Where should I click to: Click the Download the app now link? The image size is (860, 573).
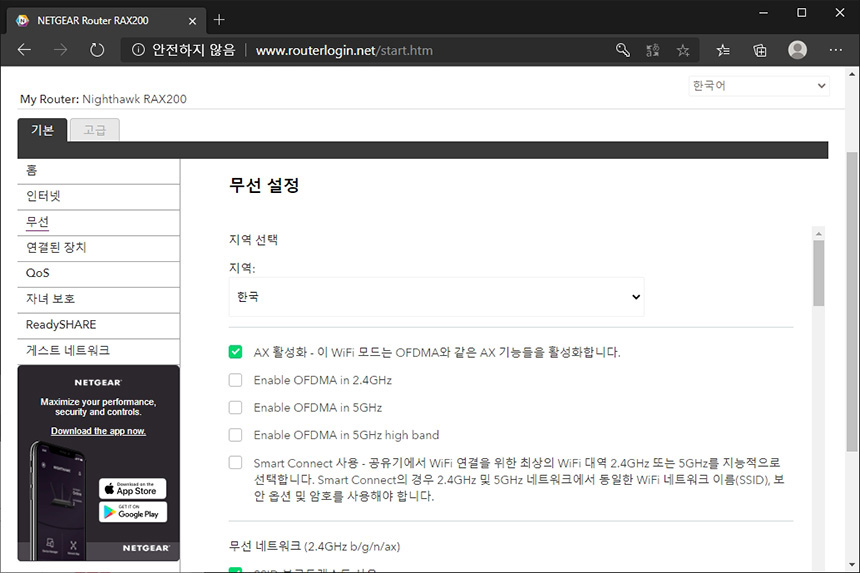pyautogui.click(x=98, y=431)
